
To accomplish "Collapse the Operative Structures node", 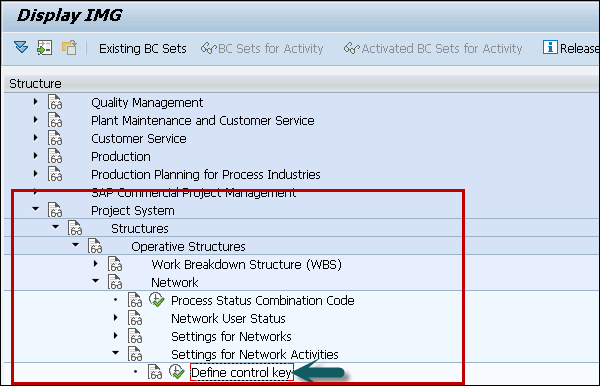I will 75,245.
